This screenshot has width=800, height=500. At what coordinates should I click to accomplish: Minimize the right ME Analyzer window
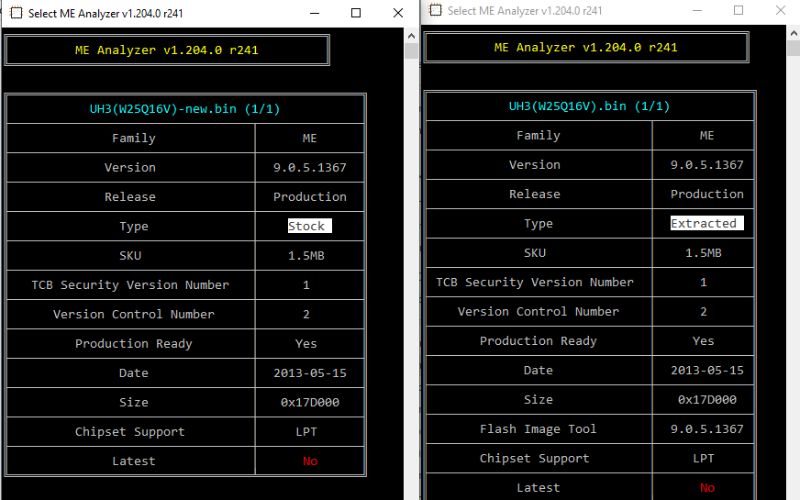tap(697, 10)
